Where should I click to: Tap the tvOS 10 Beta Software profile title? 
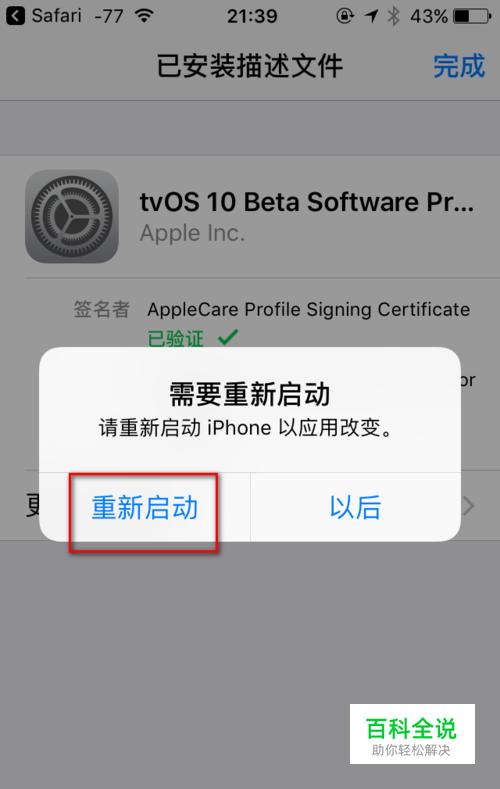click(x=307, y=202)
